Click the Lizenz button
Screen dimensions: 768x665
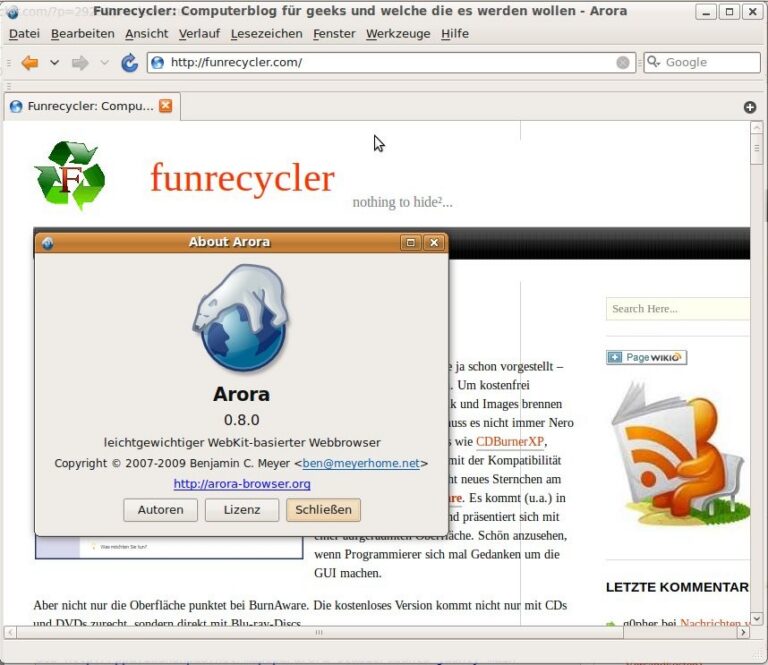[x=241, y=510]
